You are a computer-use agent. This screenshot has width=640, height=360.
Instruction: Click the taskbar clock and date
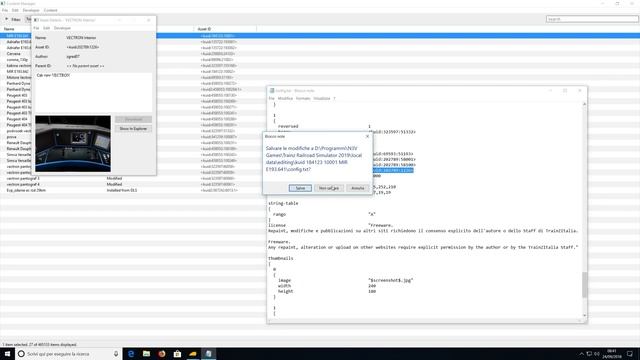coord(611,353)
